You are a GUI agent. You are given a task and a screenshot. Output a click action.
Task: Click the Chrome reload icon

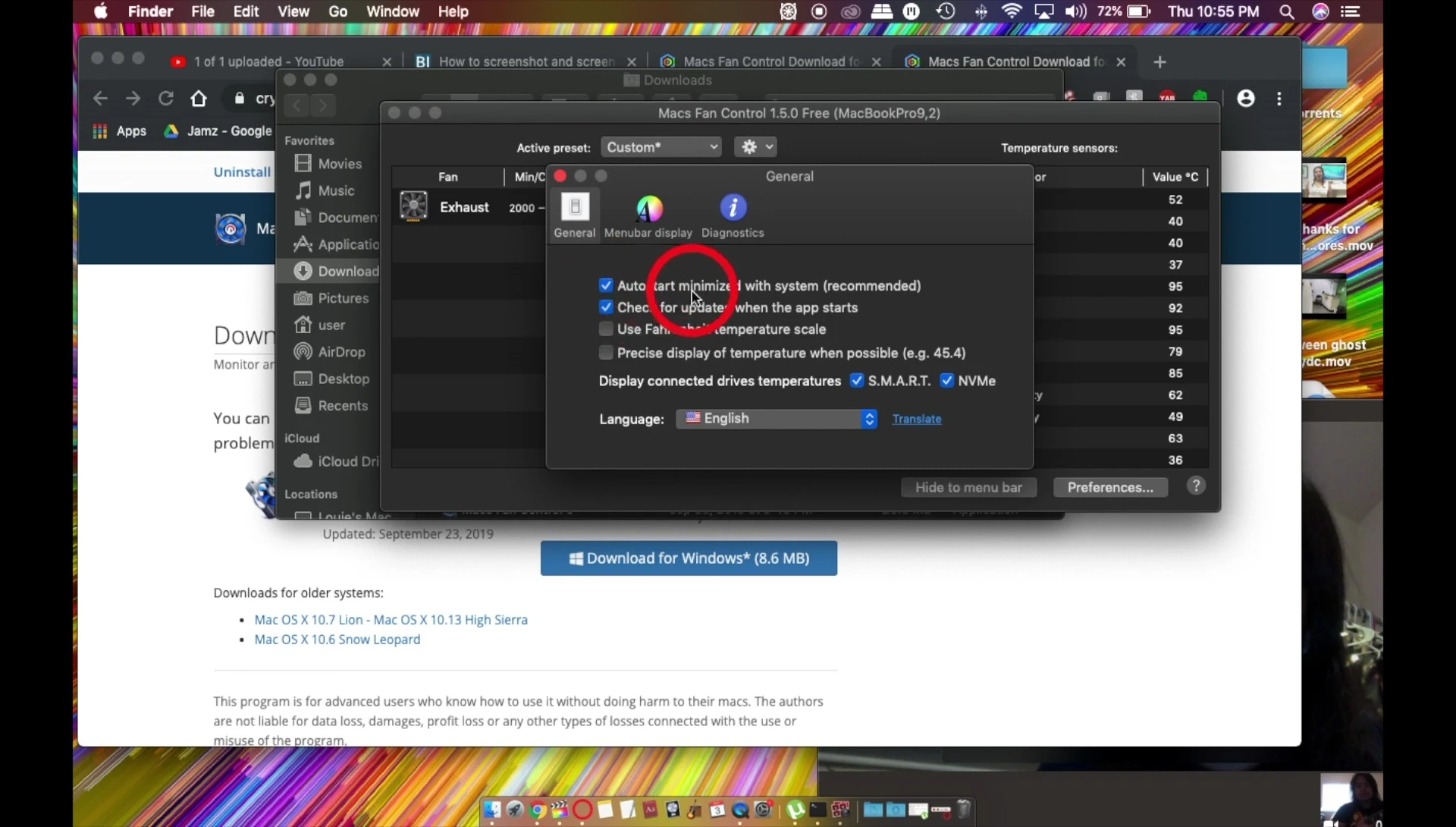coord(166,99)
